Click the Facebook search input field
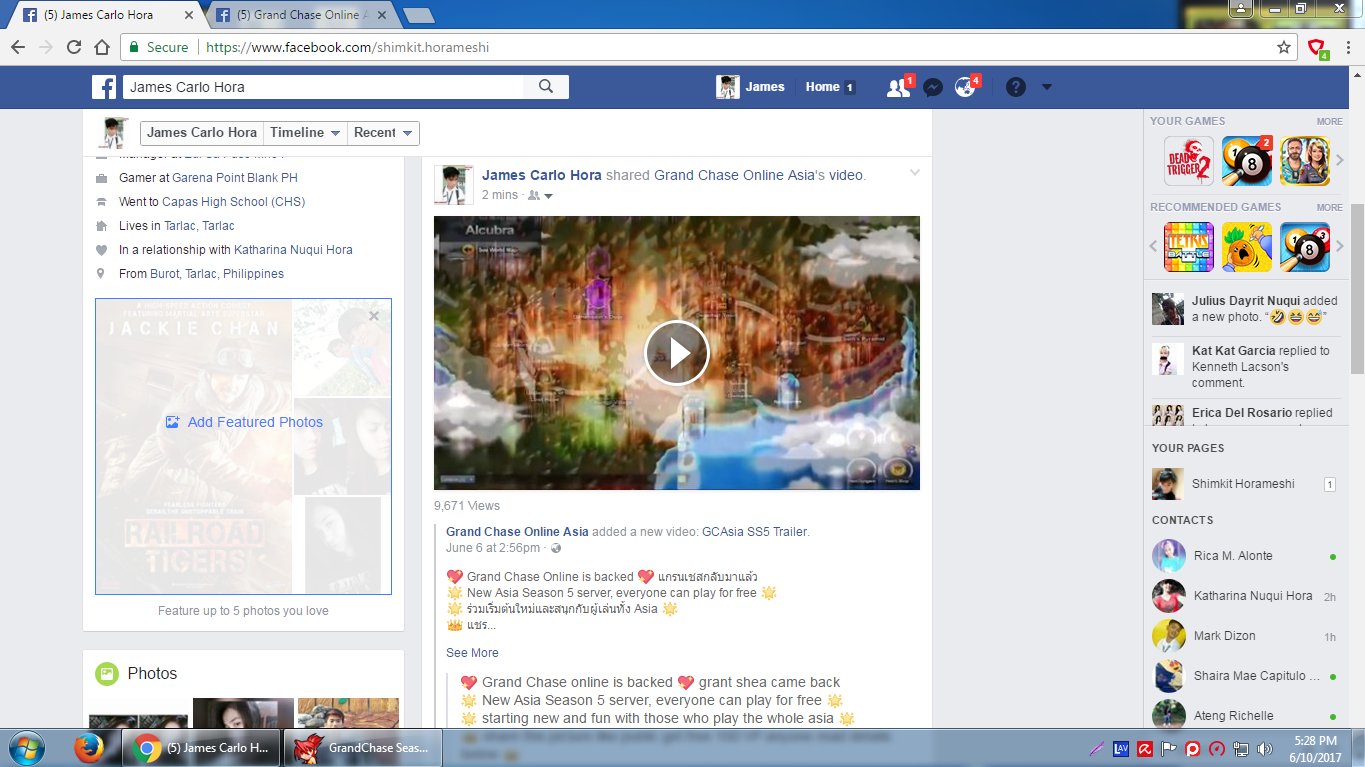 [x=324, y=87]
